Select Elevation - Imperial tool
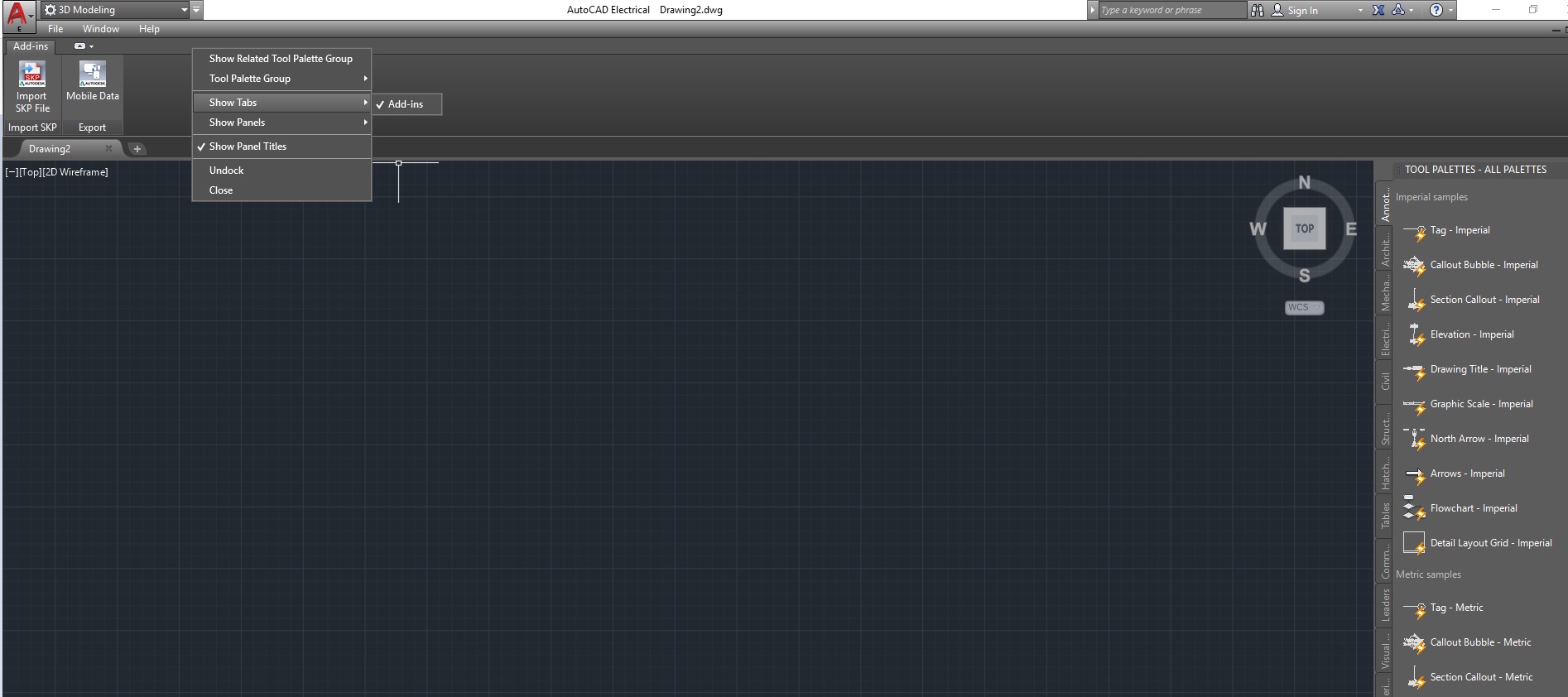The width and height of the screenshot is (1568, 697). [x=1462, y=334]
